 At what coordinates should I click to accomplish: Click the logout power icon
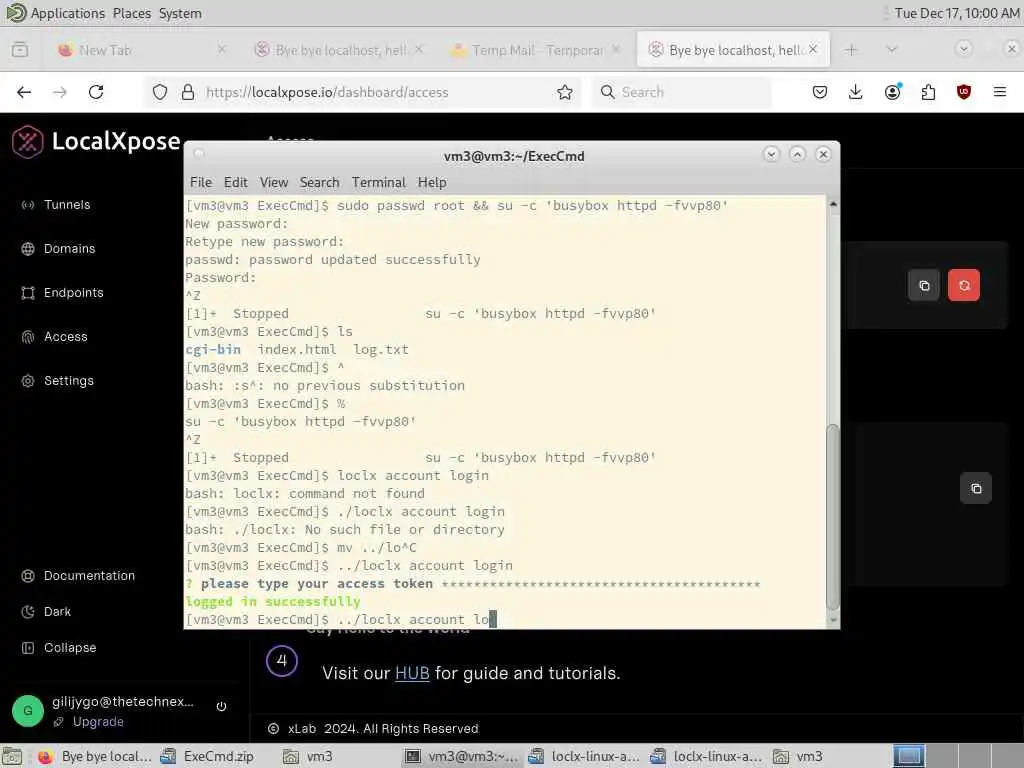(221, 706)
